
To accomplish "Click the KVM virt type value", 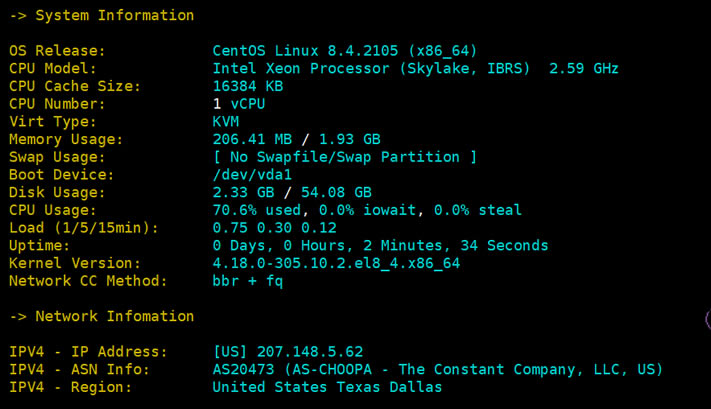I will click(x=226, y=122).
